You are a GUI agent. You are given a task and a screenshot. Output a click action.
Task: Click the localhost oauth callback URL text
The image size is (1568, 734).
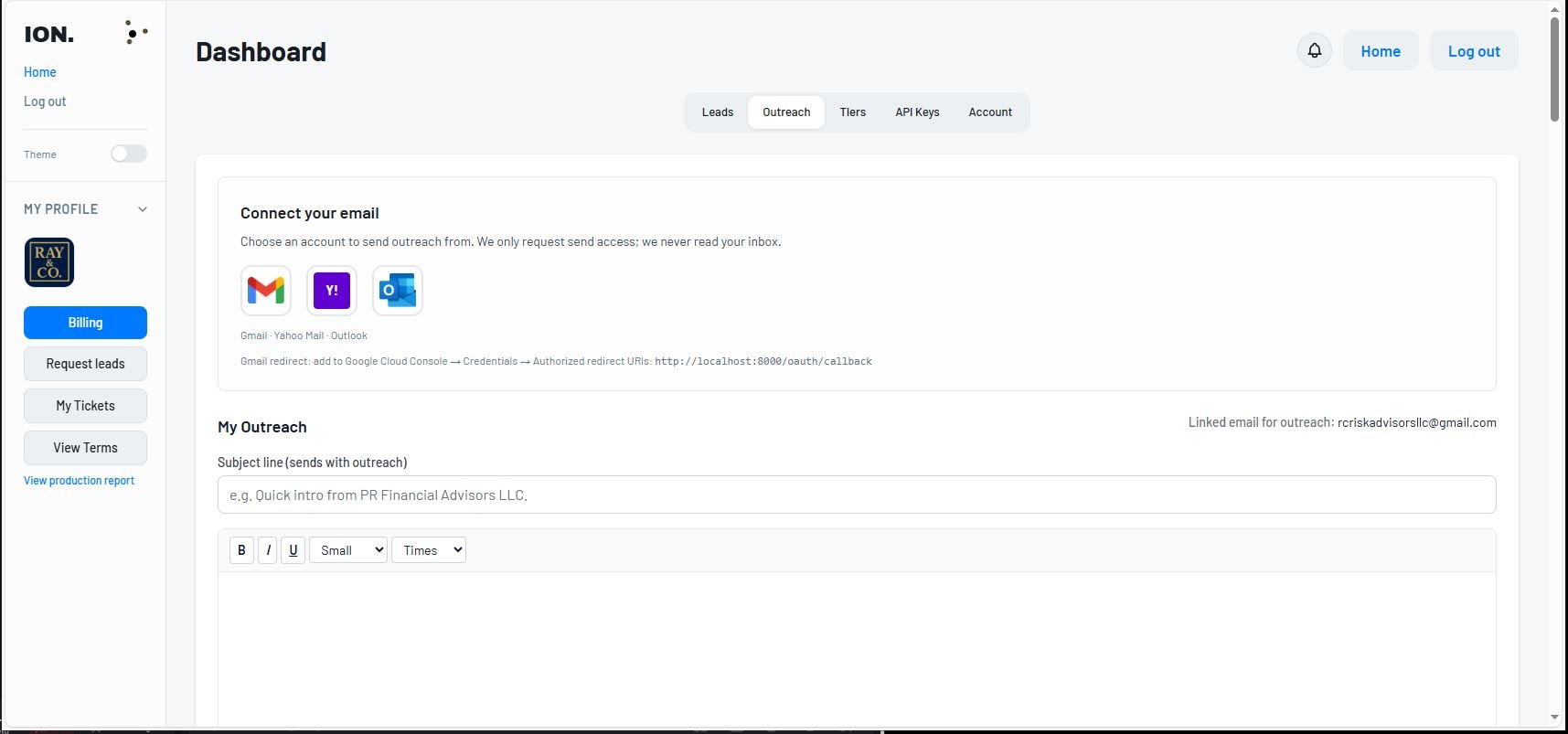763,361
